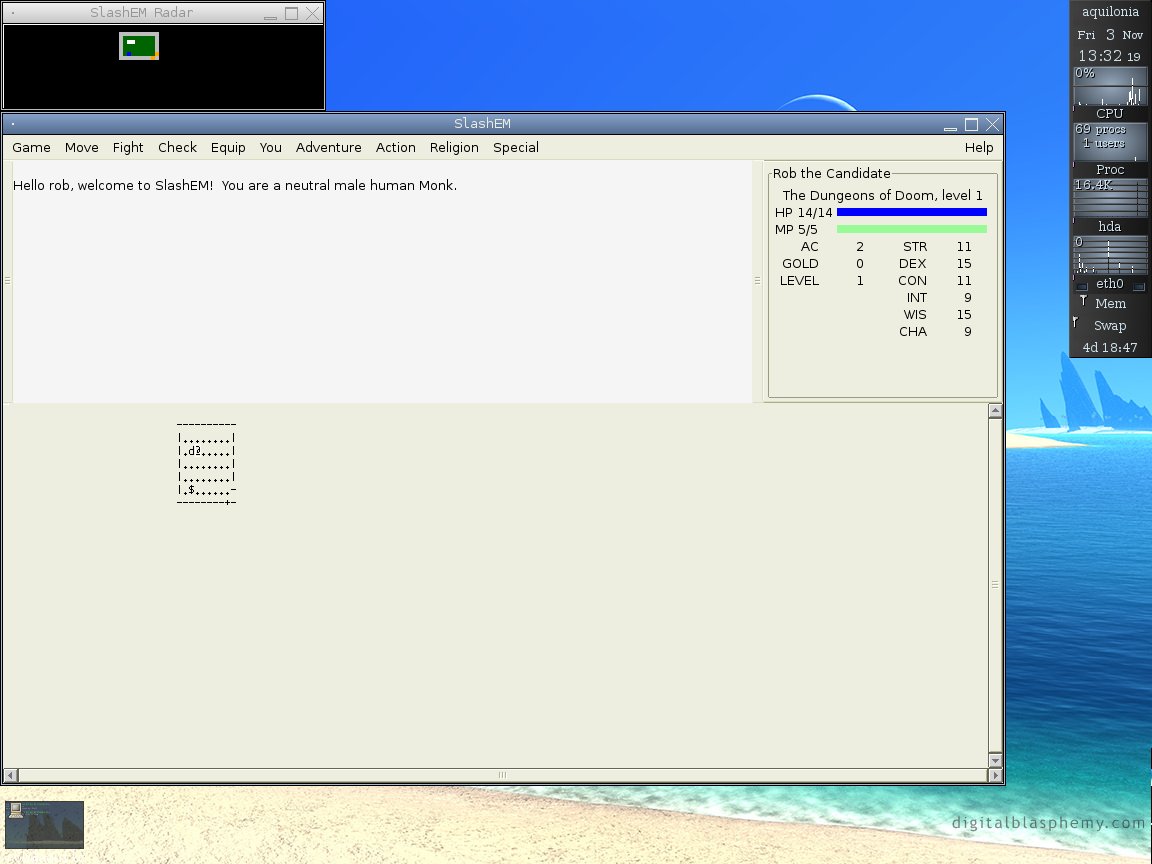Screen dimensions: 1152x864
Task: Expand the Adventure menu
Action: 328,147
